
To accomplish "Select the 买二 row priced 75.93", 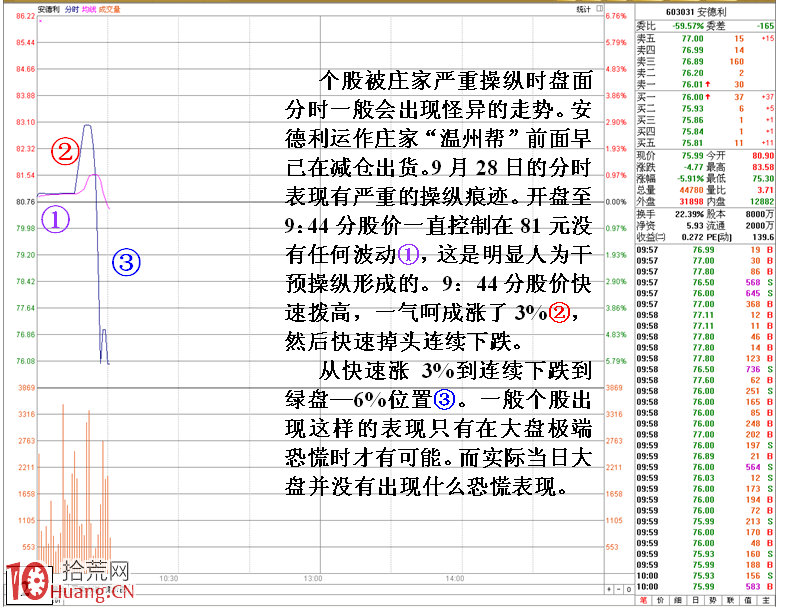I will pyautogui.click(x=705, y=109).
